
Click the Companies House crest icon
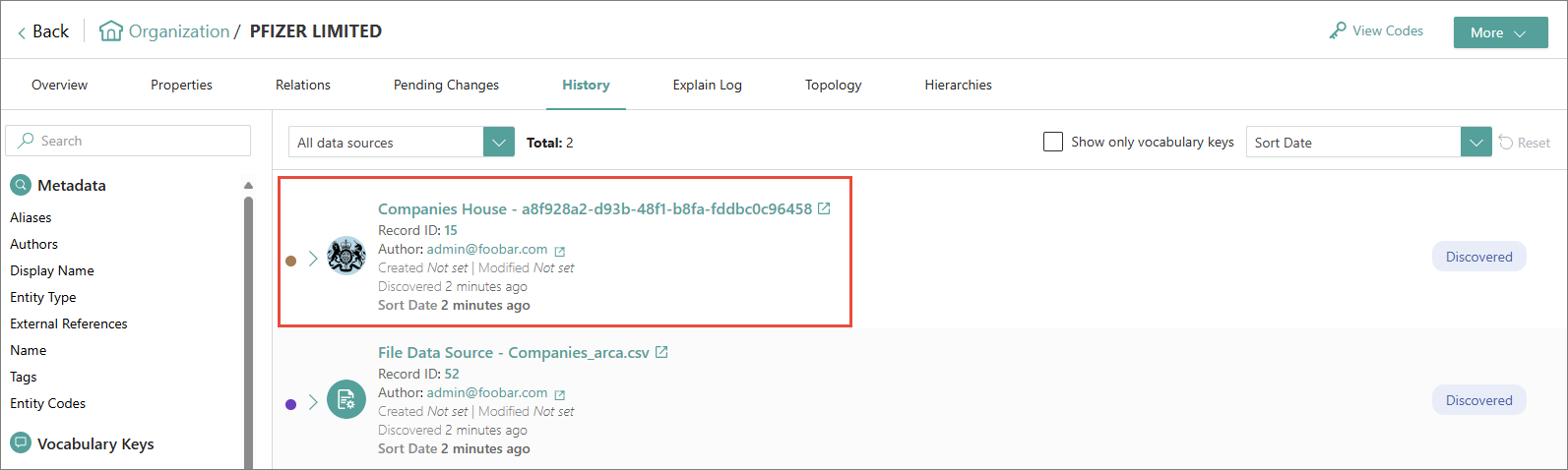click(346, 257)
